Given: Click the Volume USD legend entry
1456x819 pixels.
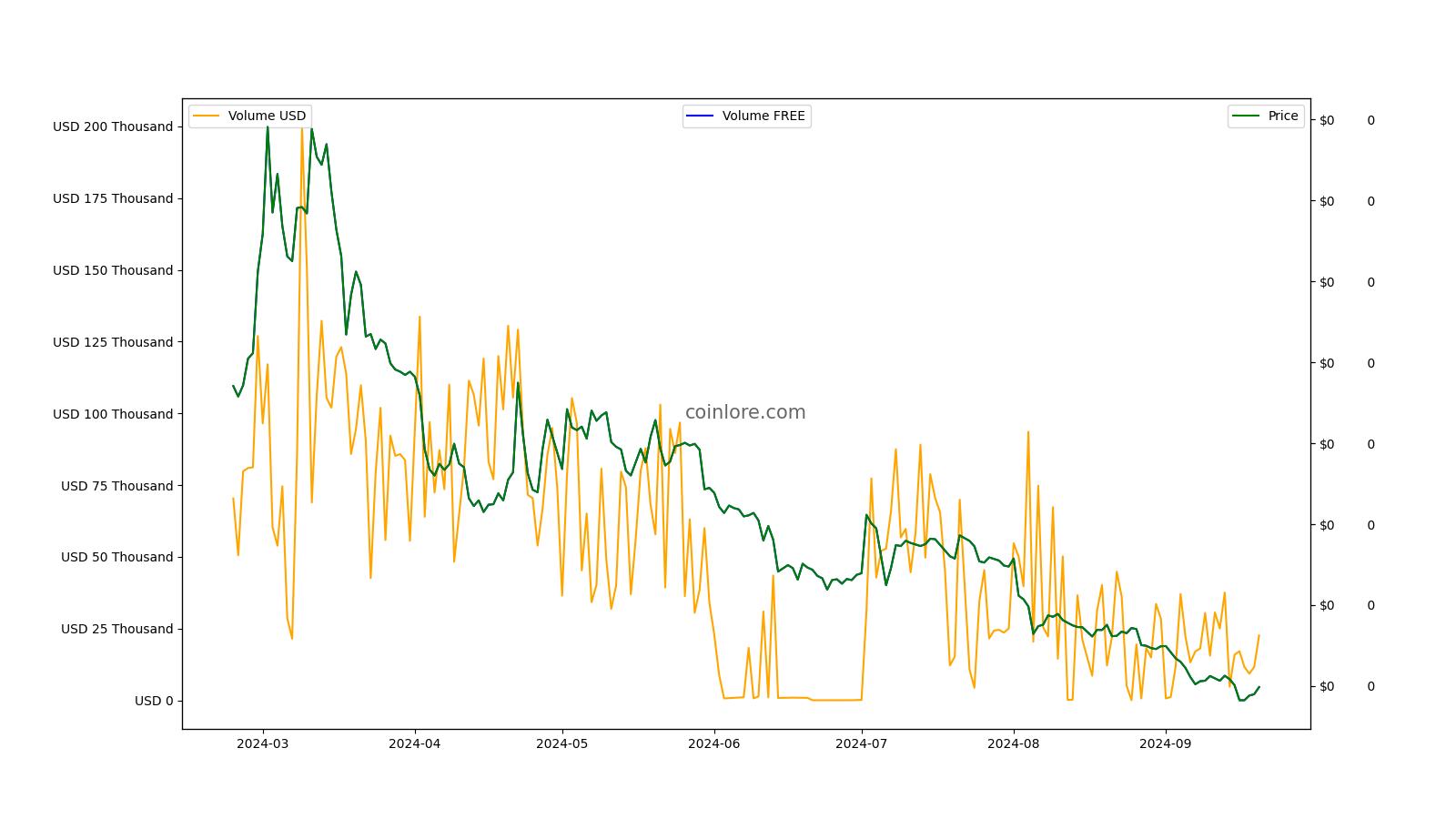Looking at the screenshot, I should point(250,116).
